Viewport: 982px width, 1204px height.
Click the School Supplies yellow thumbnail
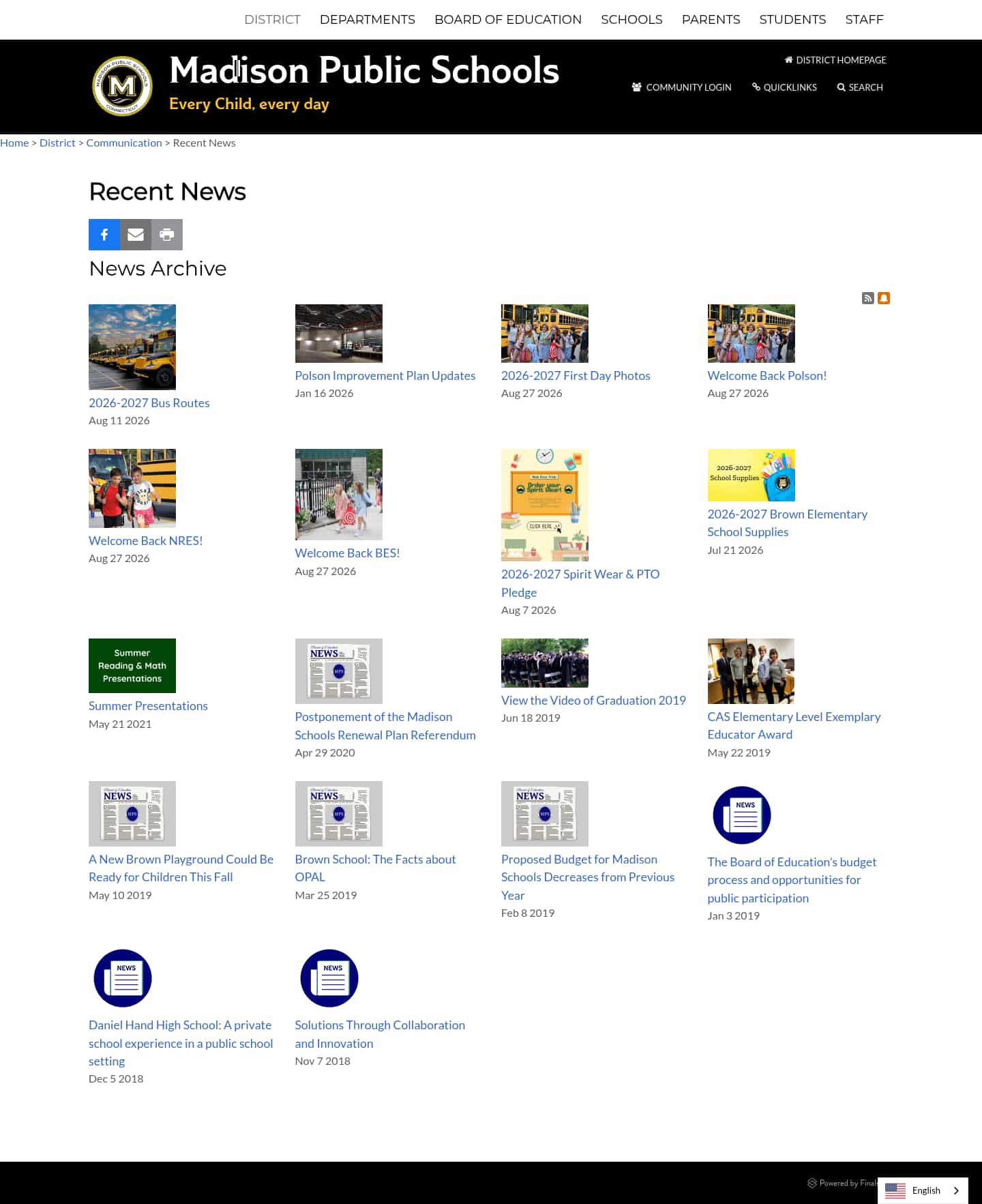[x=752, y=475]
